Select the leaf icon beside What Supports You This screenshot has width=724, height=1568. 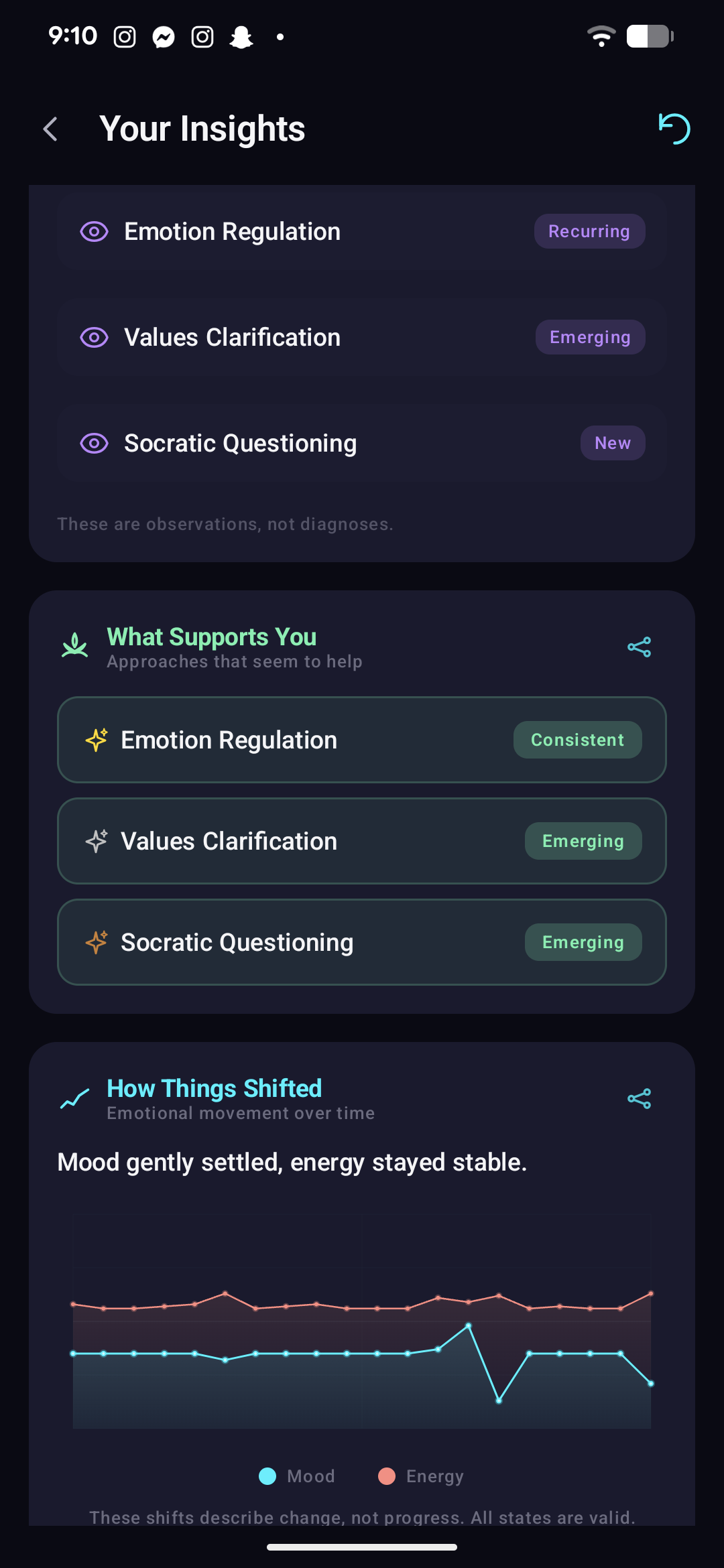point(74,645)
